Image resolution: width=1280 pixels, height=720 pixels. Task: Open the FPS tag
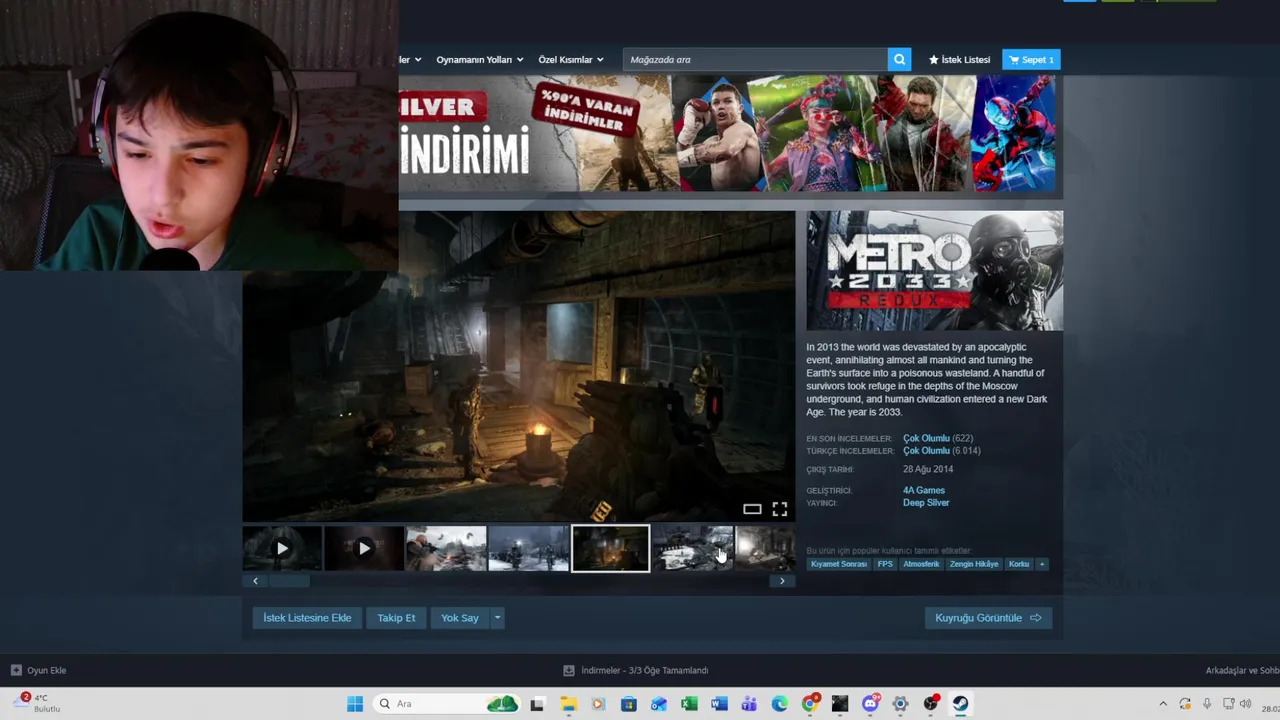(x=885, y=564)
